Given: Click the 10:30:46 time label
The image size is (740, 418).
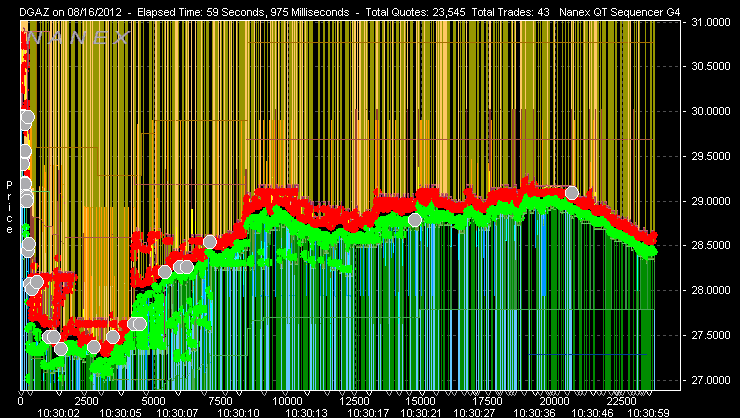Looking at the screenshot, I should click(x=592, y=413).
